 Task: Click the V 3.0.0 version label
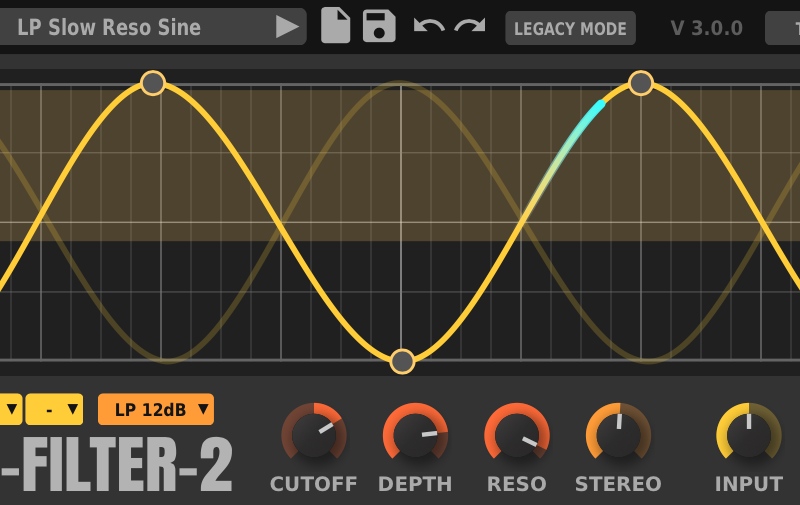[x=706, y=28]
